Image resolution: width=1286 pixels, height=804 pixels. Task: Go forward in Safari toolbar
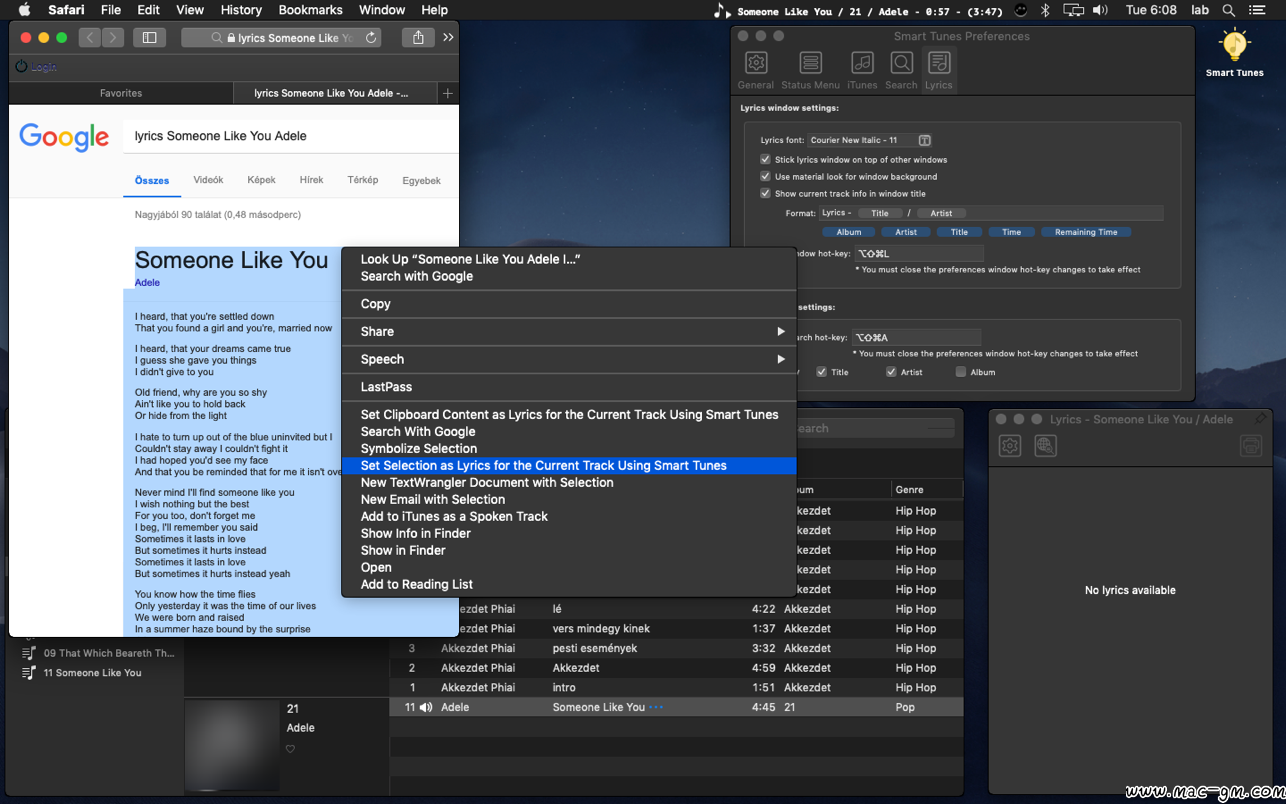(x=113, y=37)
